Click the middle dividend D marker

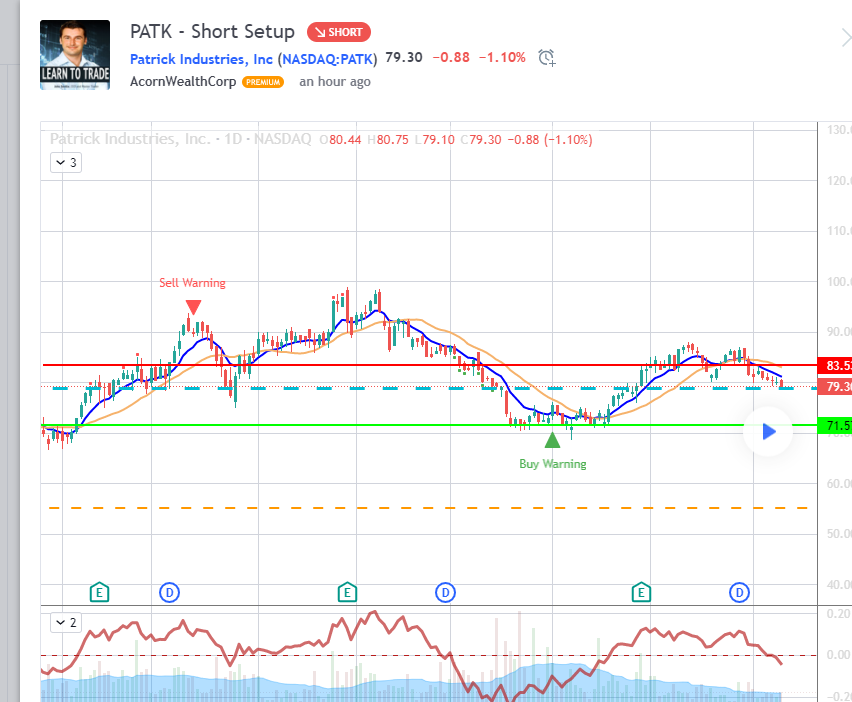click(446, 593)
